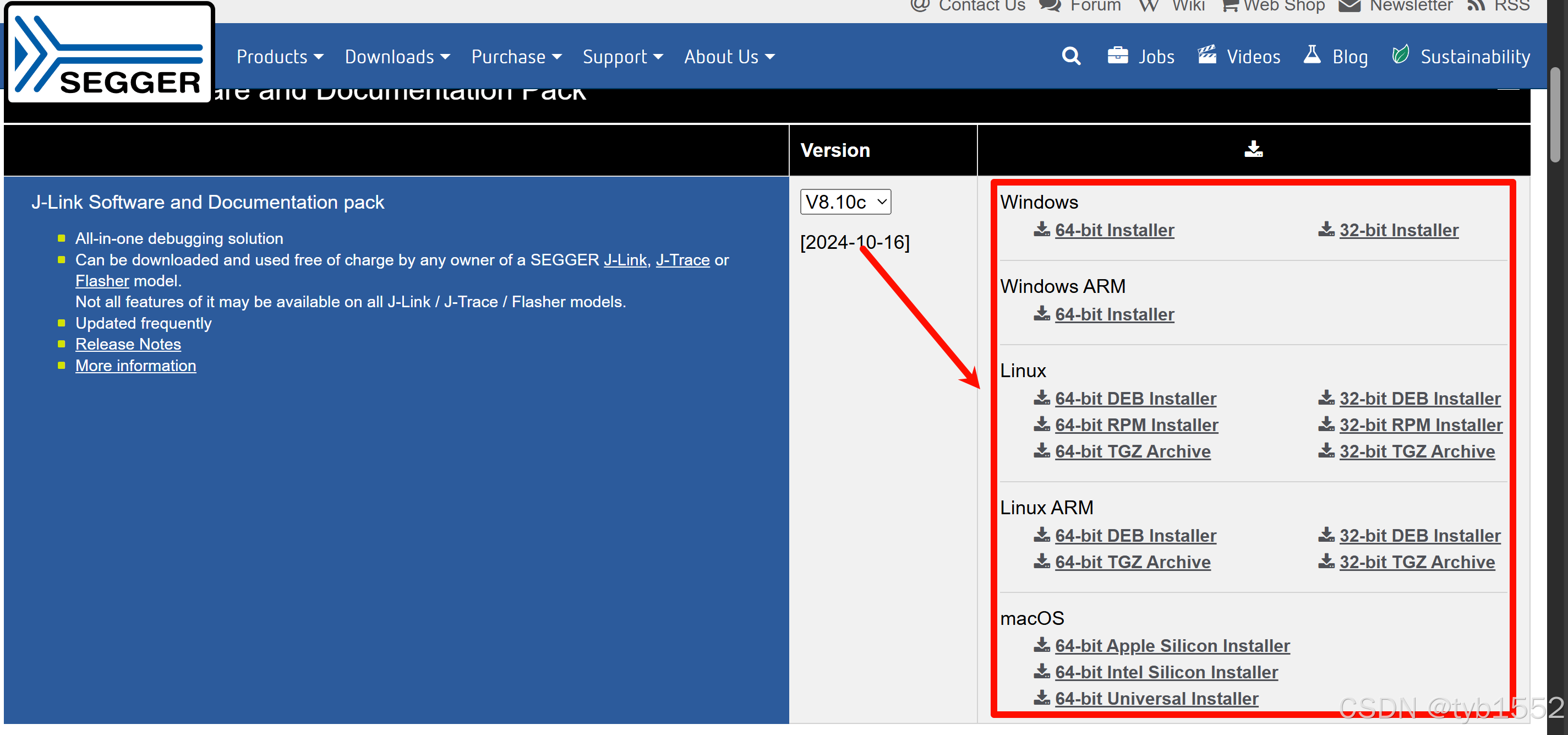Image resolution: width=1568 pixels, height=735 pixels.
Task: Expand the Products menu
Action: 280,57
